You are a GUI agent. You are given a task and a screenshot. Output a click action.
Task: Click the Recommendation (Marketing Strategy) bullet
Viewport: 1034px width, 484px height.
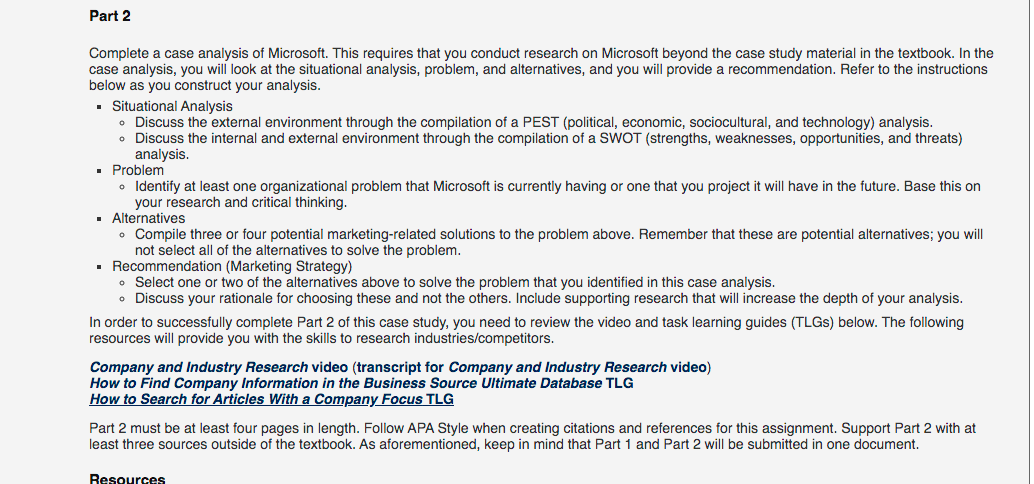tap(232, 266)
